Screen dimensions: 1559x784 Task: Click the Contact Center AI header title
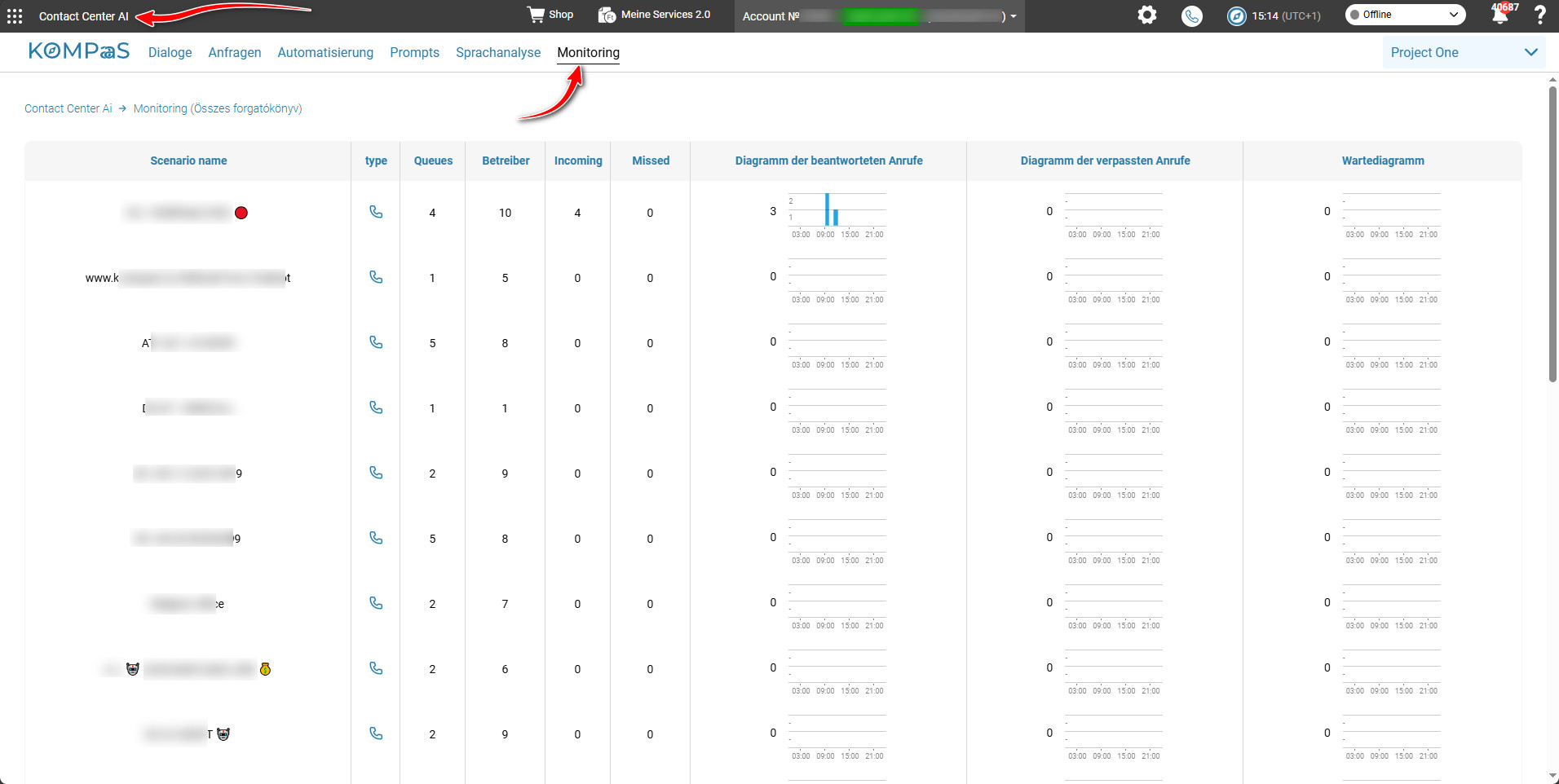coord(84,16)
